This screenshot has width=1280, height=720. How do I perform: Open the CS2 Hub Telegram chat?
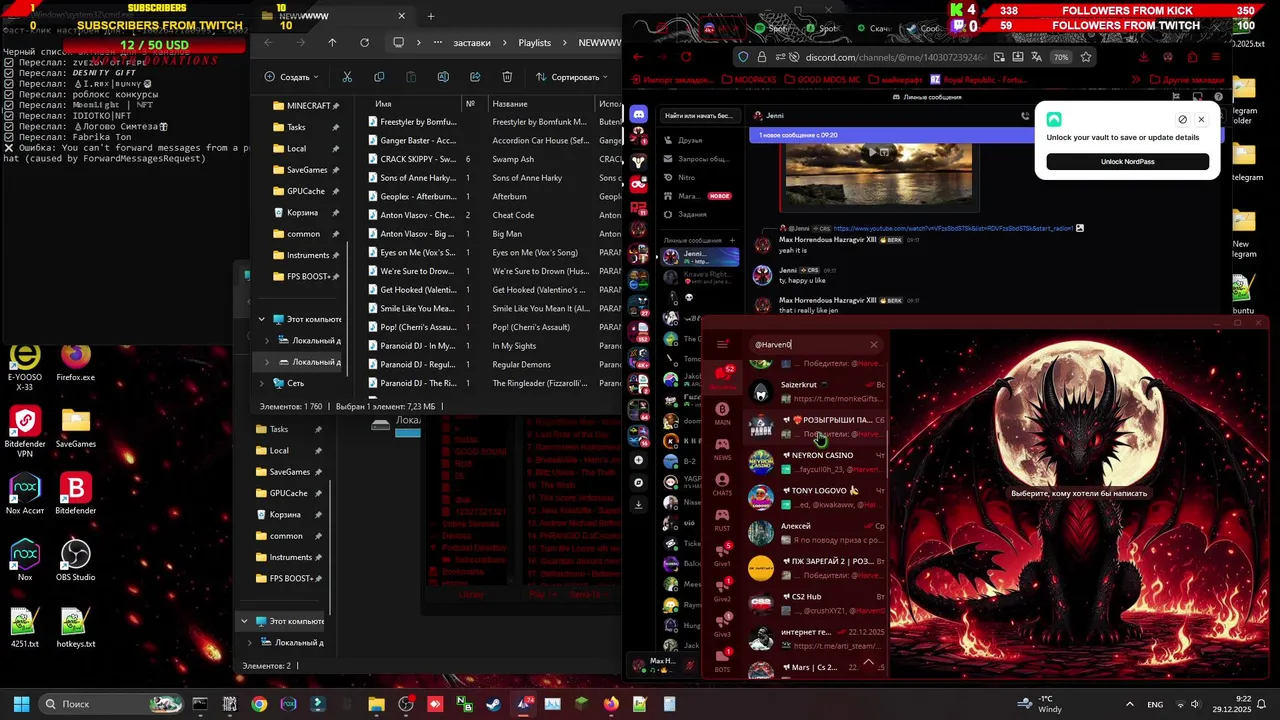(816, 603)
